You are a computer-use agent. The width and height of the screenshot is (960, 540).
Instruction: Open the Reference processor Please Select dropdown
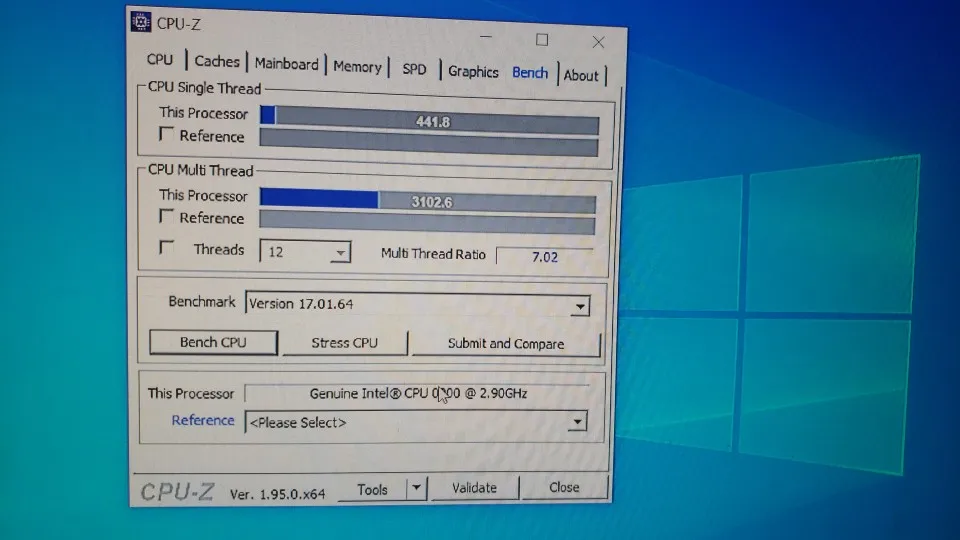[x=416, y=422]
